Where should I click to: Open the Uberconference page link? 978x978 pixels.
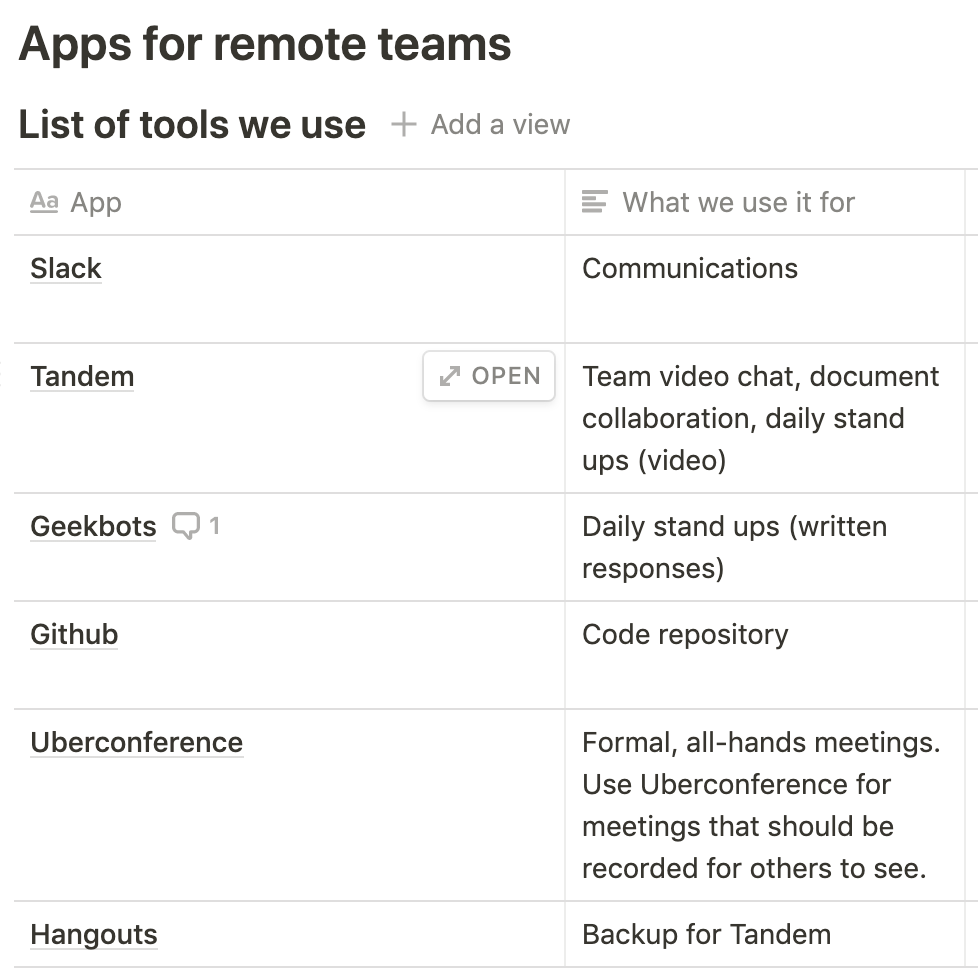(137, 742)
